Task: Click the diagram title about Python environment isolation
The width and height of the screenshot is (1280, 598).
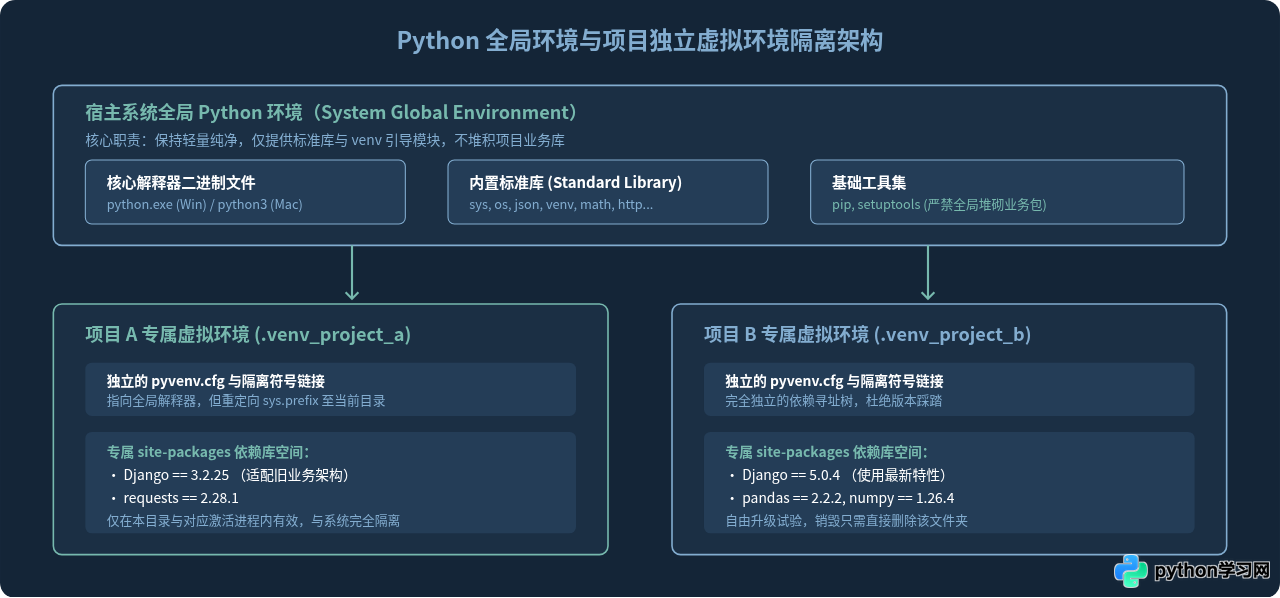Action: point(640,41)
